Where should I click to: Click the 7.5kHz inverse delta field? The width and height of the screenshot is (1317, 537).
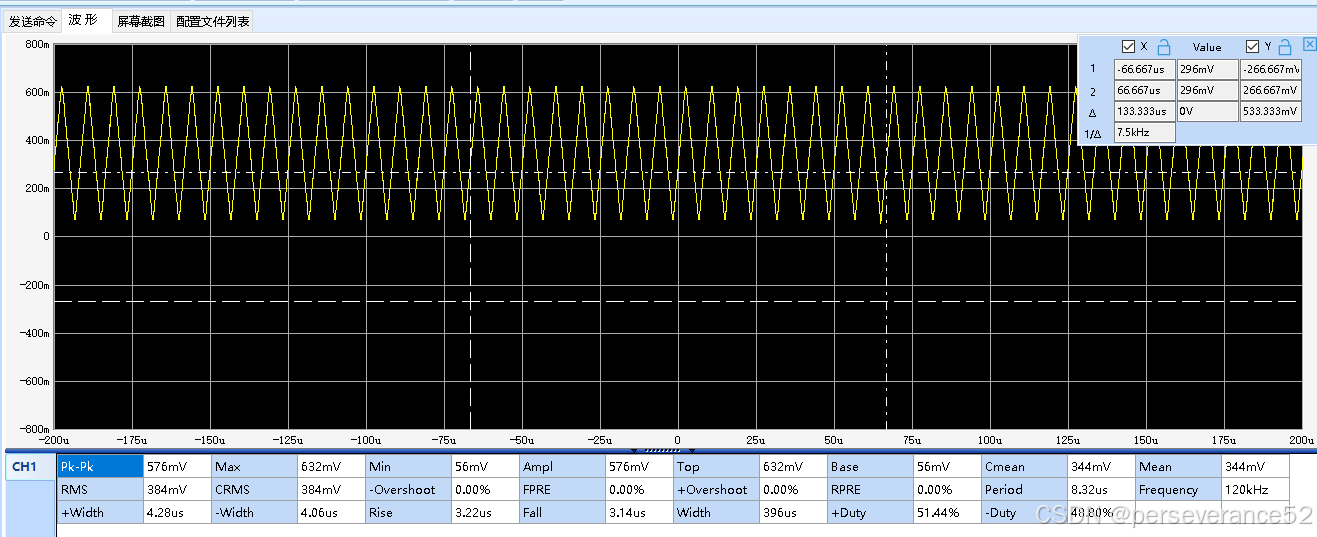[1144, 133]
